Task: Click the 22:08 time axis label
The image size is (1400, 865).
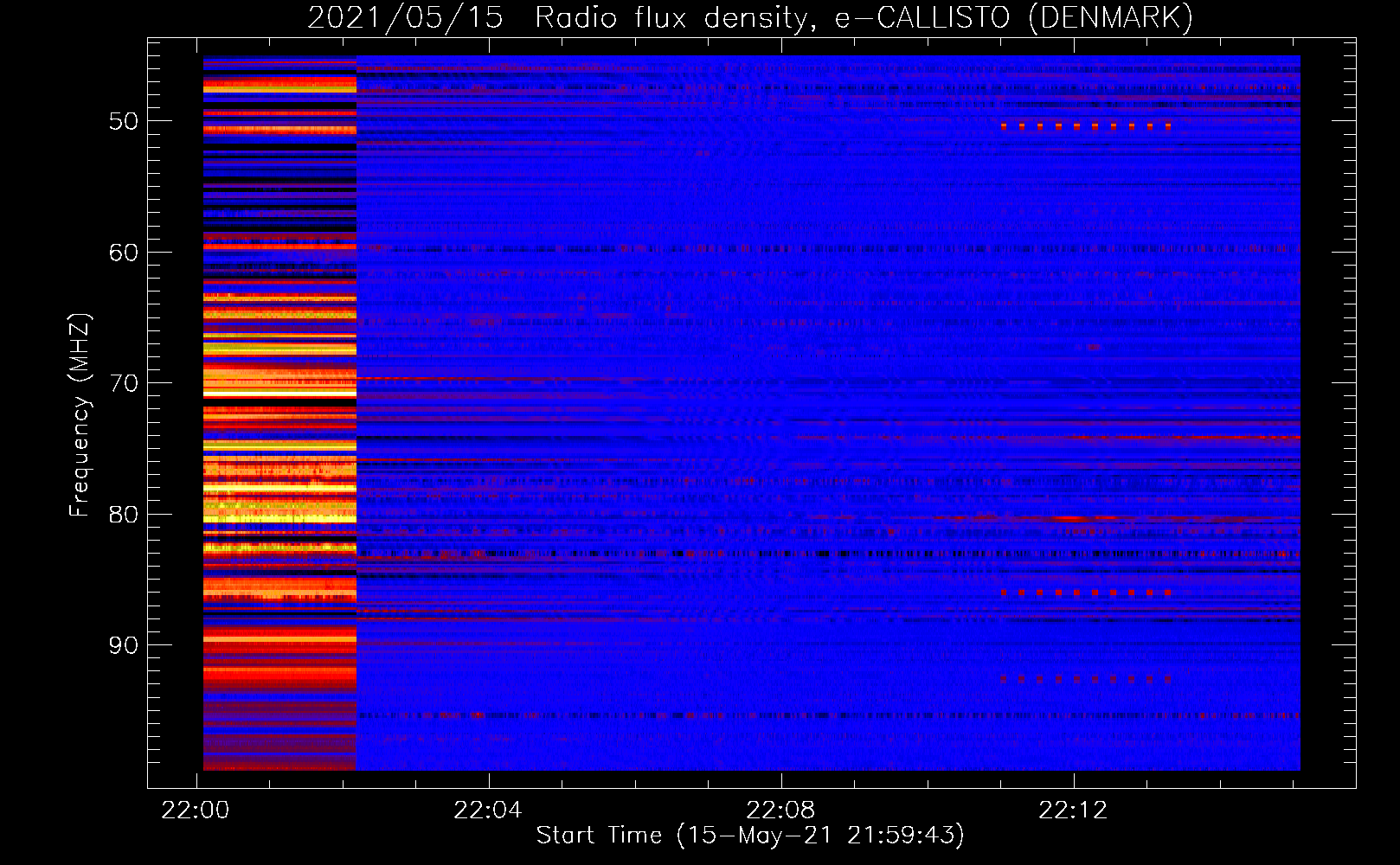Action: (x=780, y=811)
